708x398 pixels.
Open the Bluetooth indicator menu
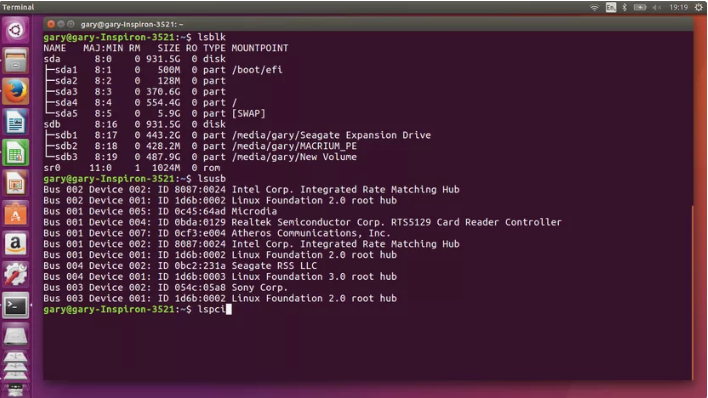[624, 7]
